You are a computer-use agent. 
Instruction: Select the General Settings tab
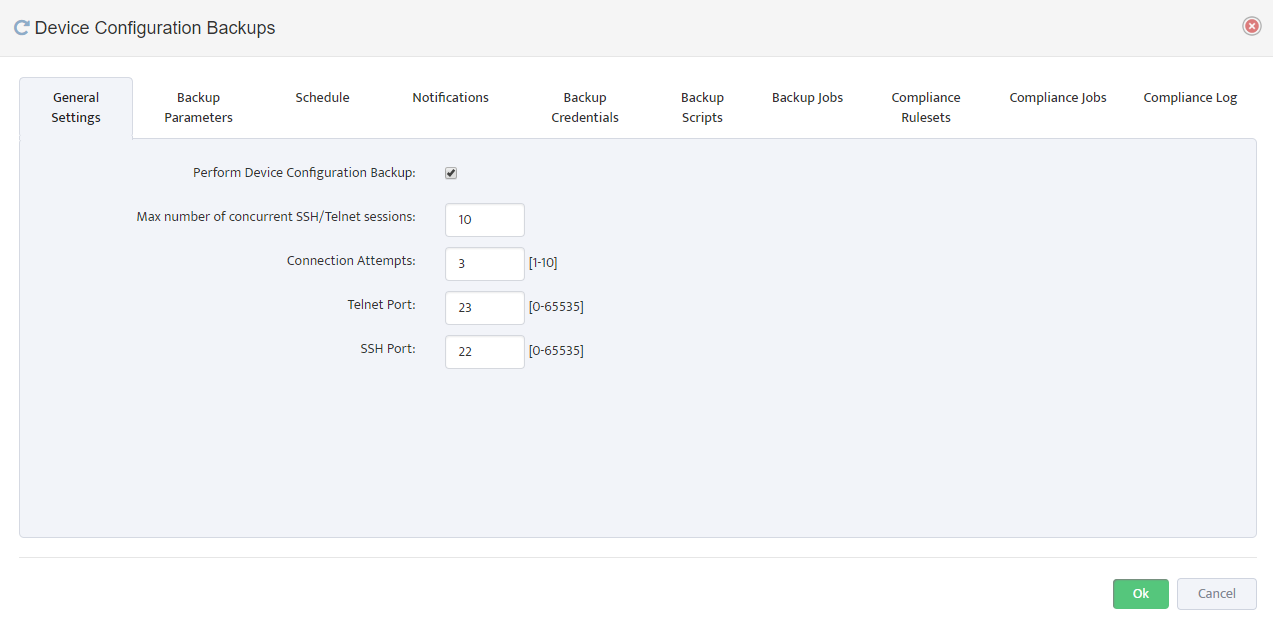pyautogui.click(x=76, y=107)
